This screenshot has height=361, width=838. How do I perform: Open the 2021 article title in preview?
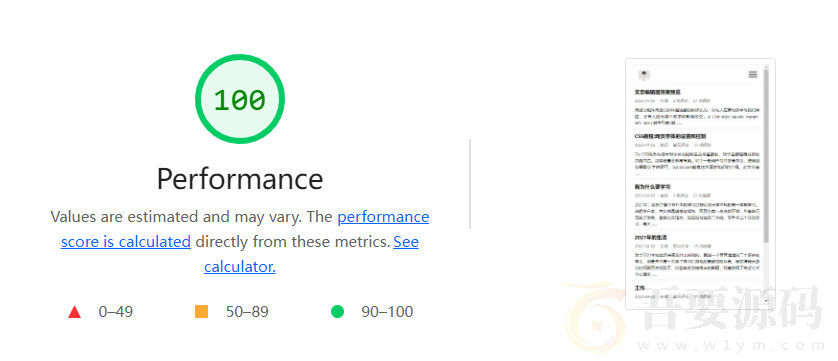pyautogui.click(x=650, y=237)
